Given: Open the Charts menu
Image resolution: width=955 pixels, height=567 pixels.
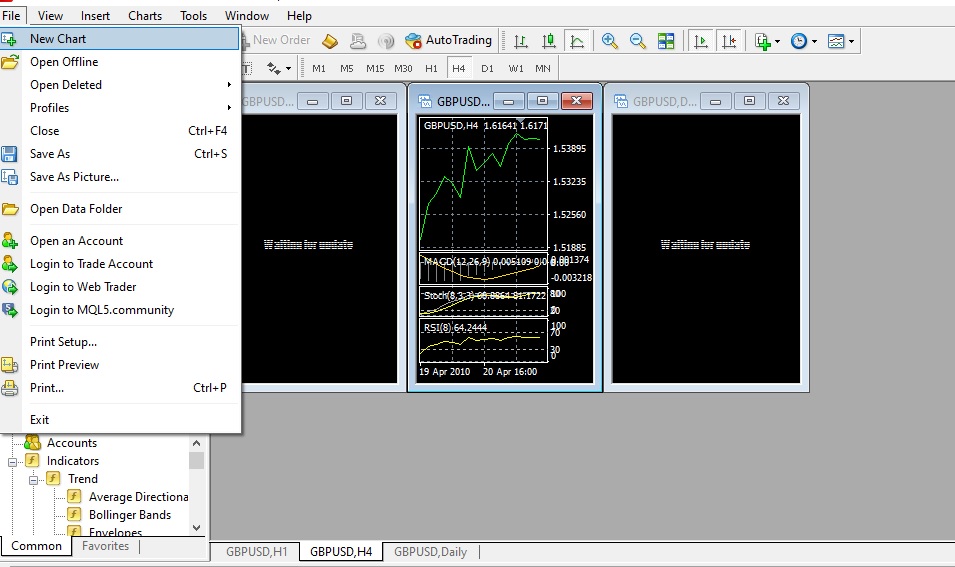Looking at the screenshot, I should coord(145,16).
